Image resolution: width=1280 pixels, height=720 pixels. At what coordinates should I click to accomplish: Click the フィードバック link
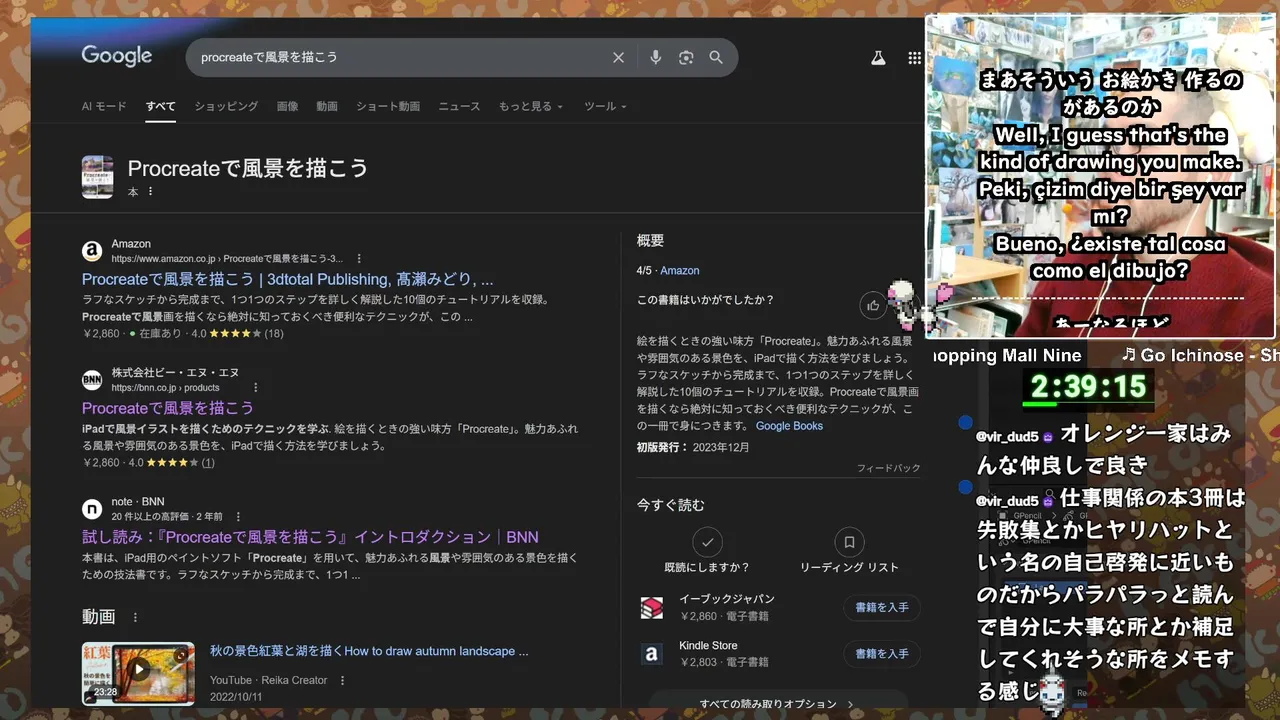coord(888,468)
